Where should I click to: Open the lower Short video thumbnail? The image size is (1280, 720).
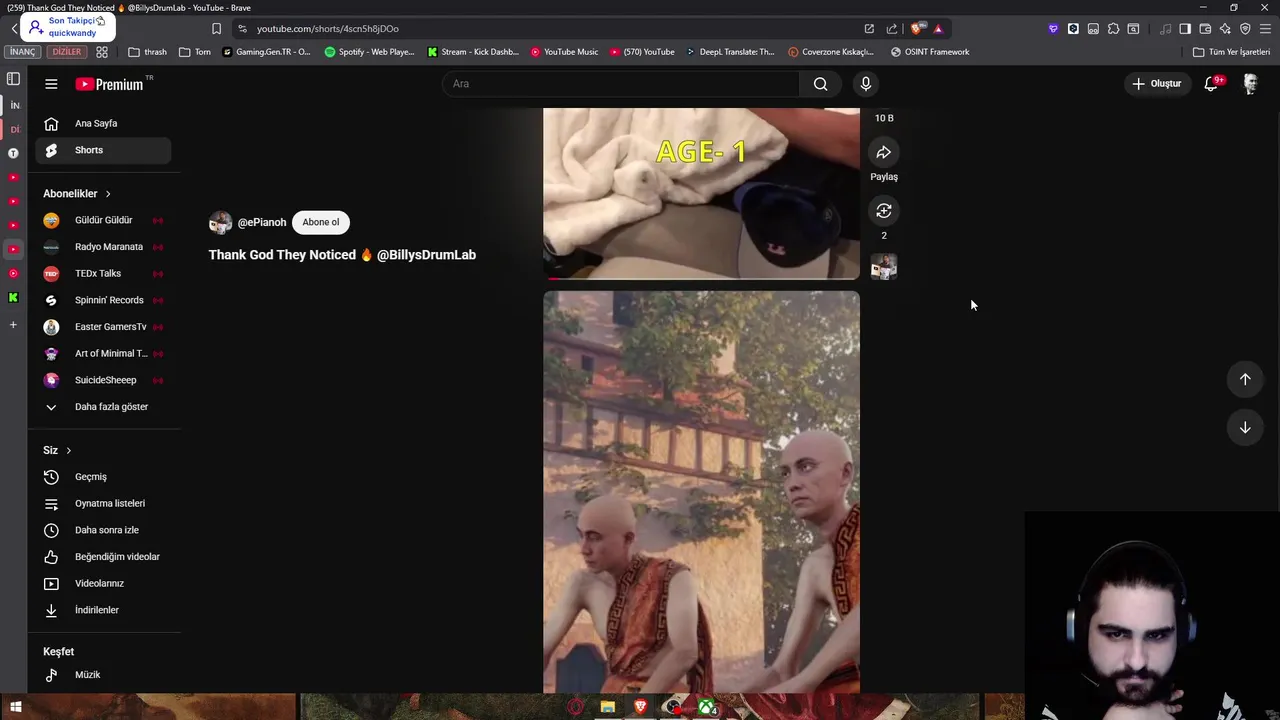pyautogui.click(x=701, y=492)
